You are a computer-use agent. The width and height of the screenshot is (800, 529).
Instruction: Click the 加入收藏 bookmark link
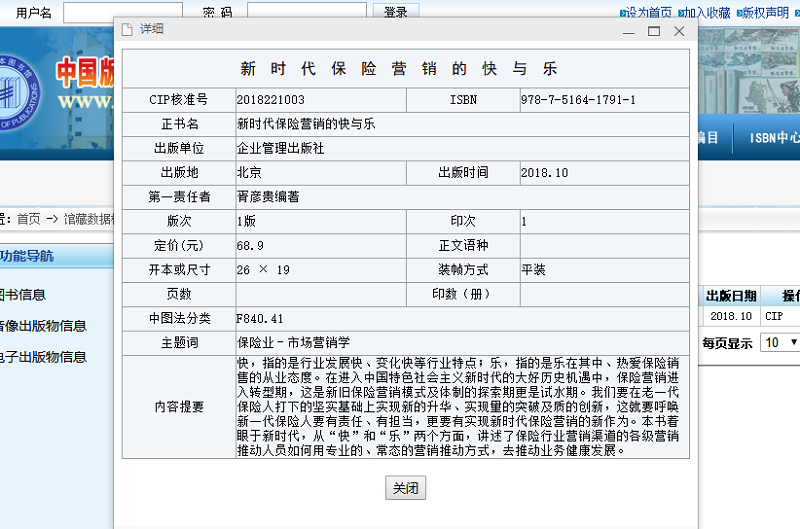click(x=706, y=12)
